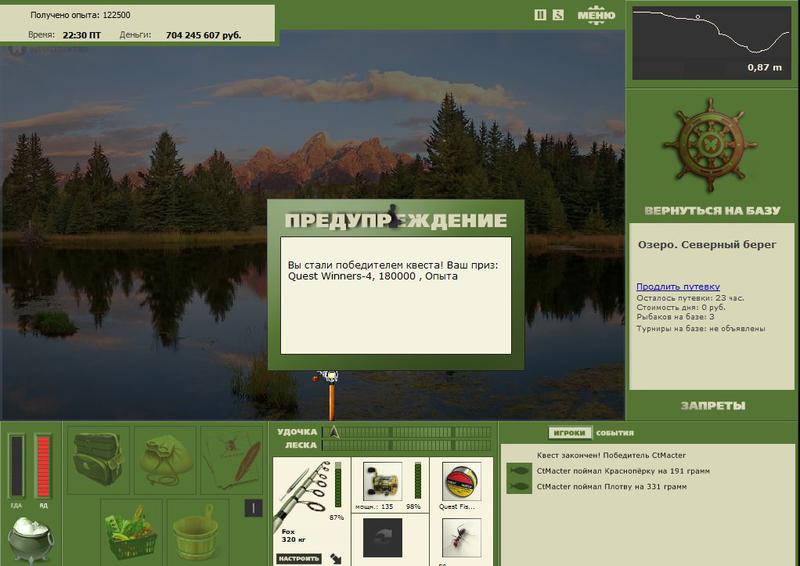
Task: Click the fish icon beside Краснопёрку catch
Action: coord(519,471)
